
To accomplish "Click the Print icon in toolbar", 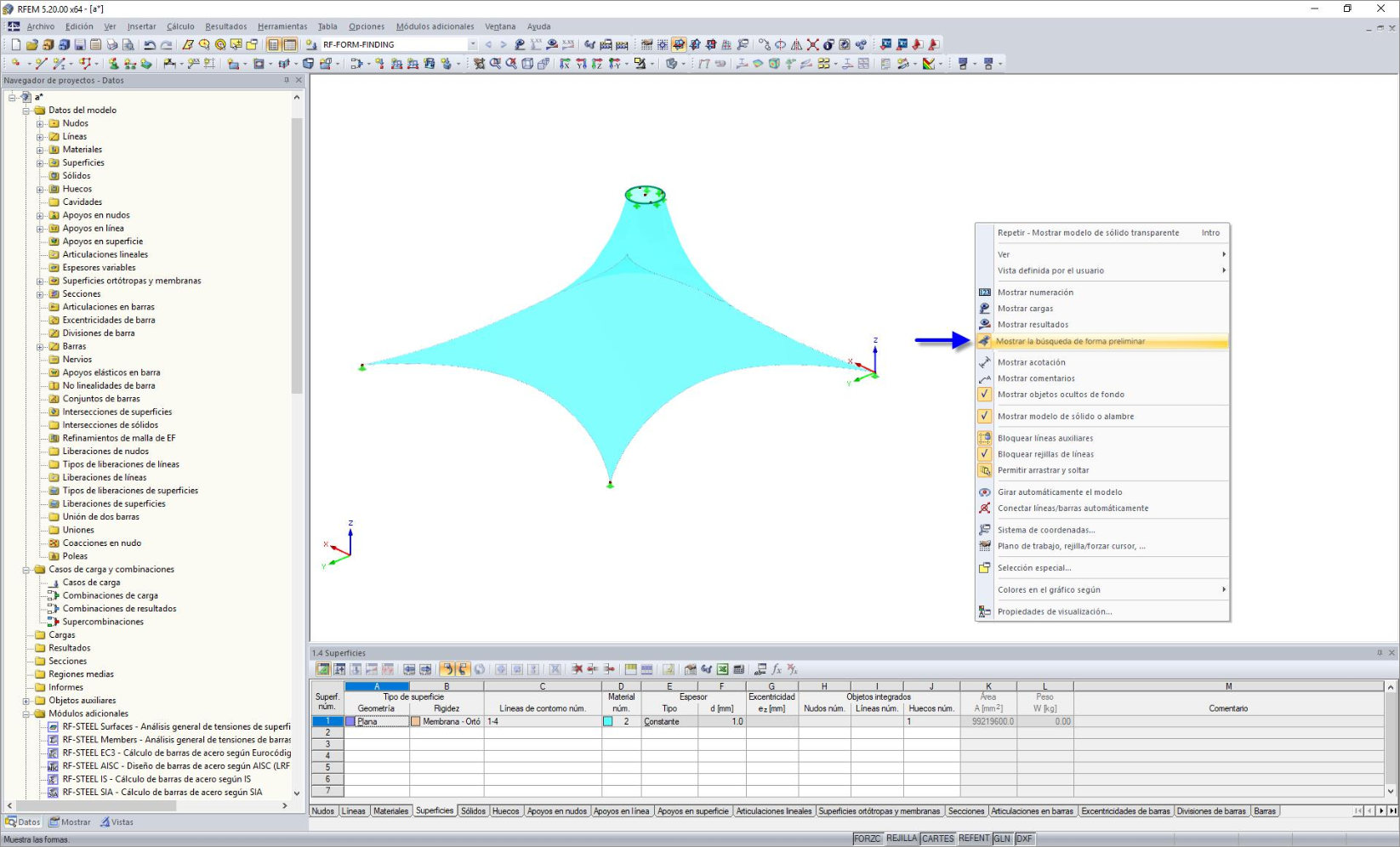I will [111, 44].
